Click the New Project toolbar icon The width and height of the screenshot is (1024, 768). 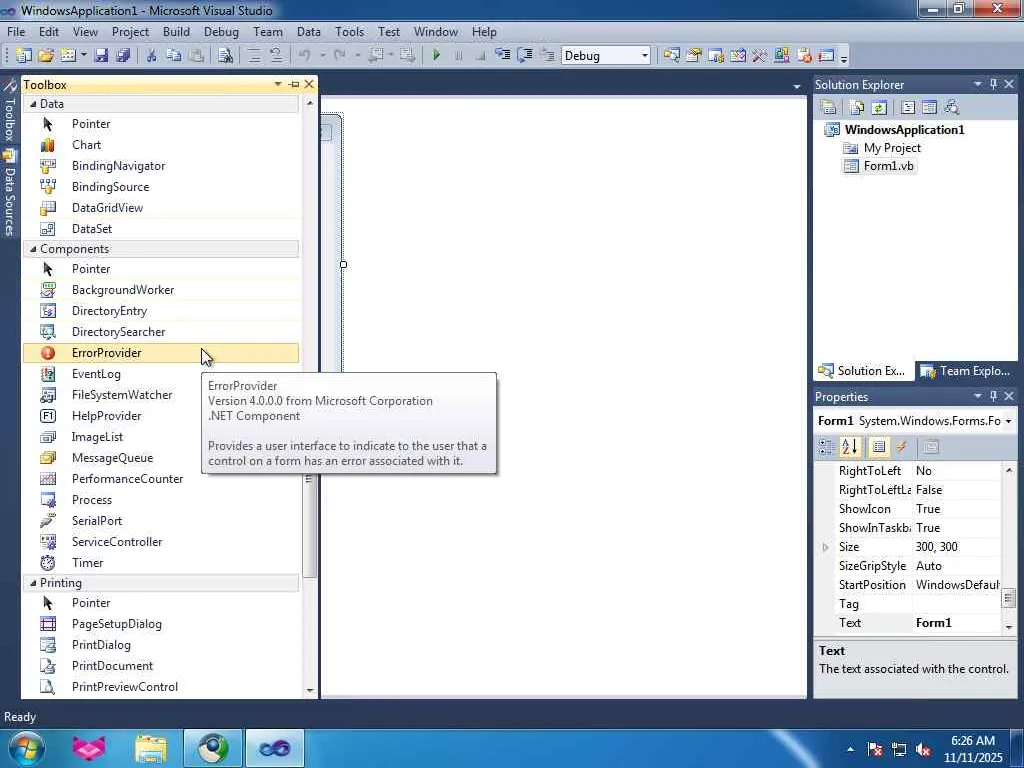click(x=24, y=56)
